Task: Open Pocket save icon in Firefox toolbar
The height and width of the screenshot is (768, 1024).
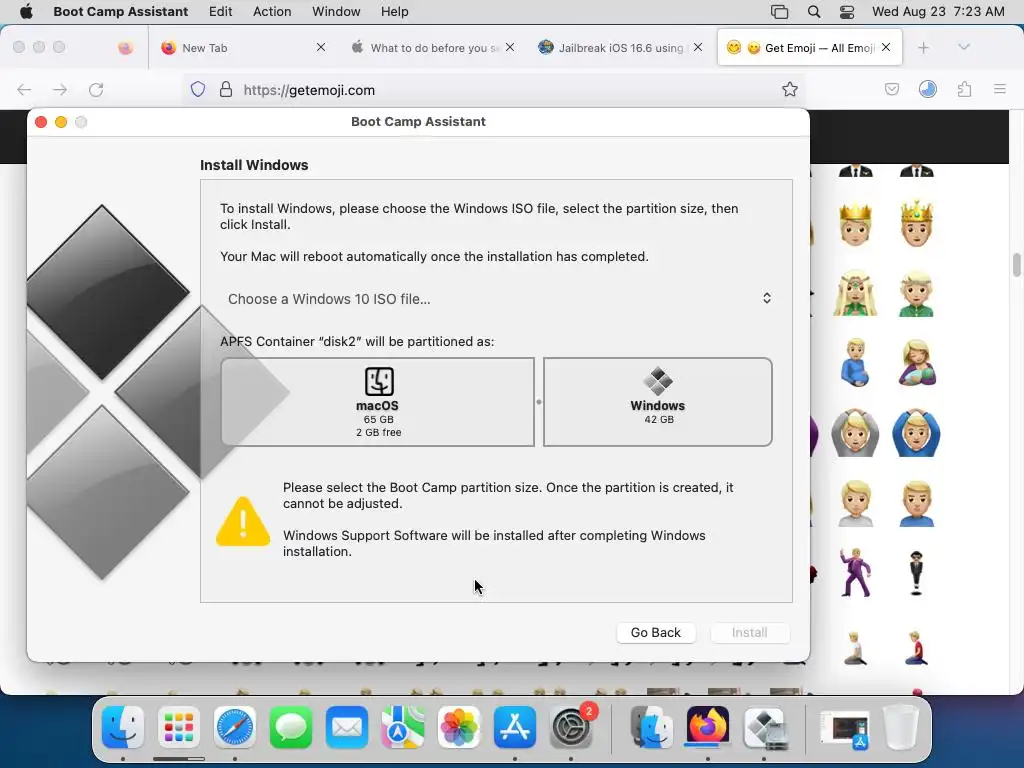Action: pos(892,89)
